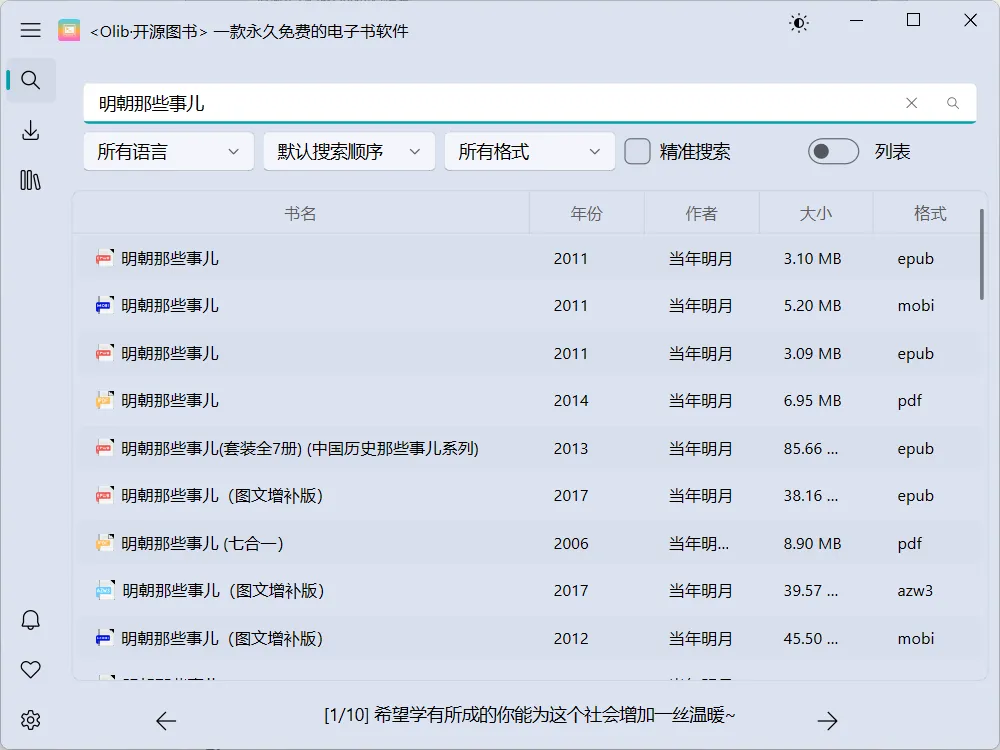Clear the search box text
1000x750 pixels.
911,103
